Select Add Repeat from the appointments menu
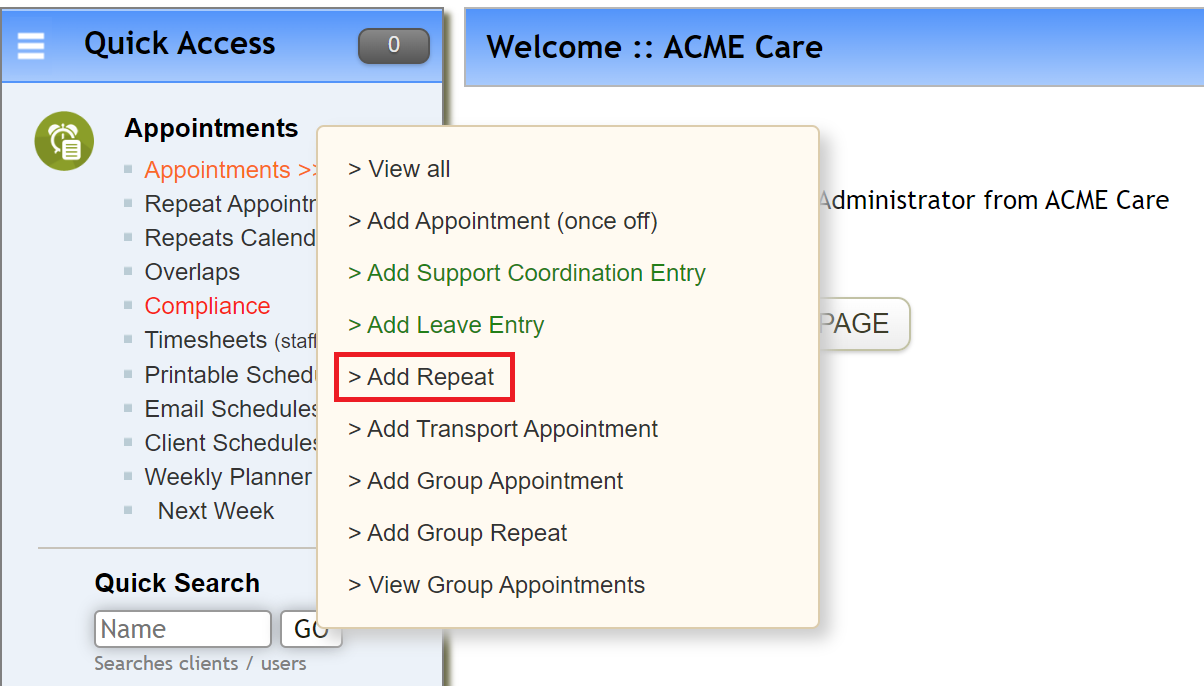The height and width of the screenshot is (686, 1204). click(424, 377)
